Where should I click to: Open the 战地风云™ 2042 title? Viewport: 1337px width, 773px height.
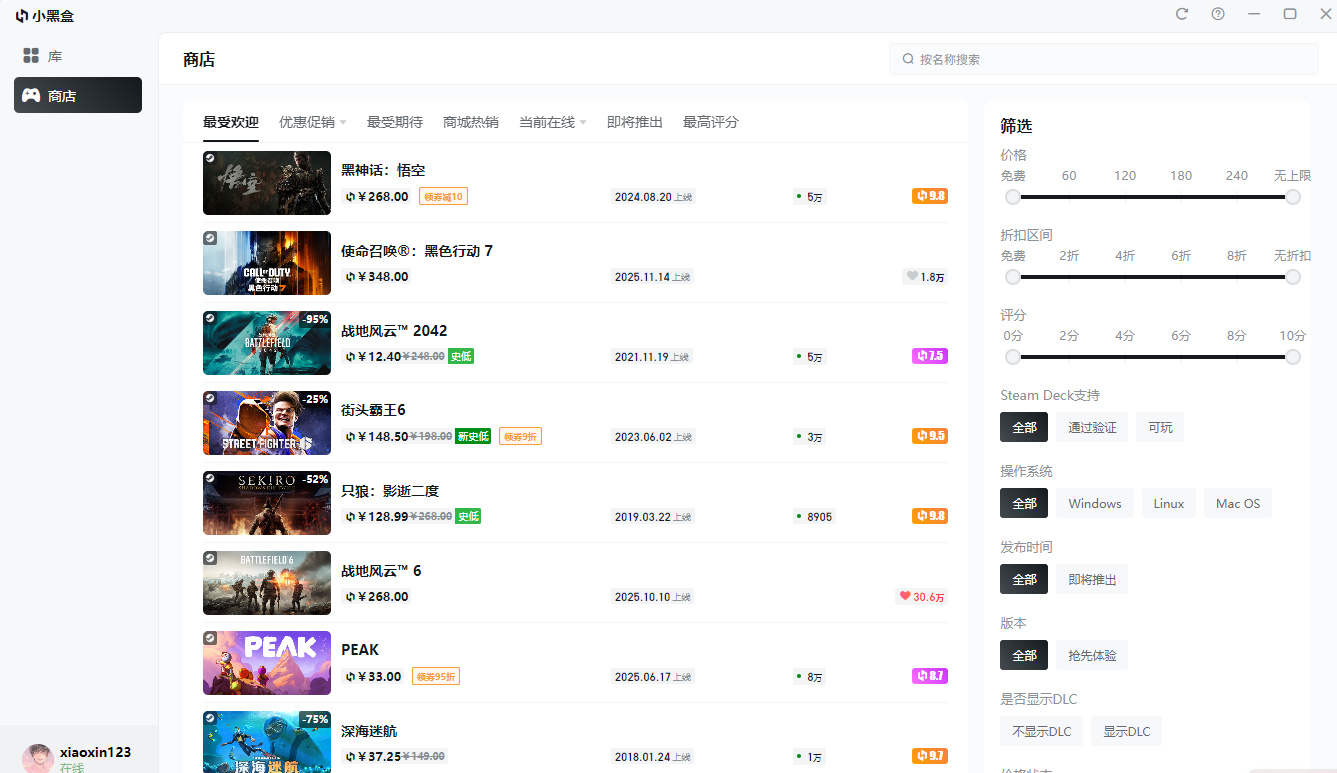tap(394, 330)
